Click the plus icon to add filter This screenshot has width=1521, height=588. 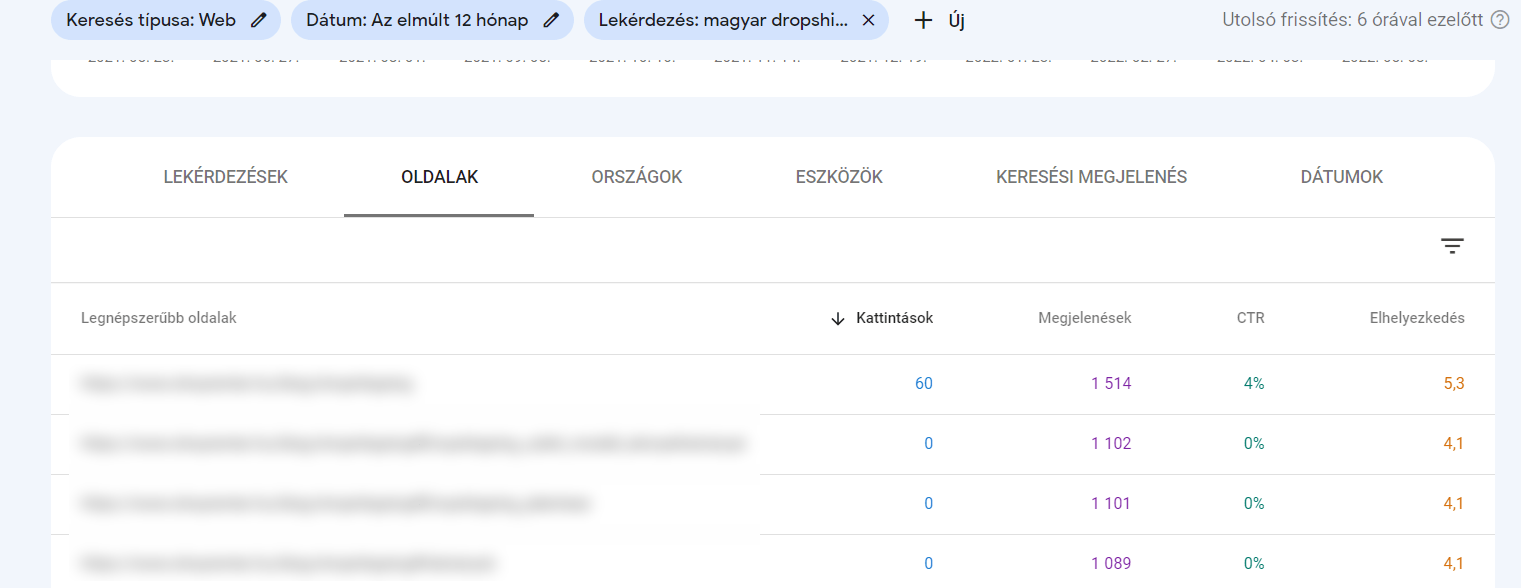pos(924,20)
